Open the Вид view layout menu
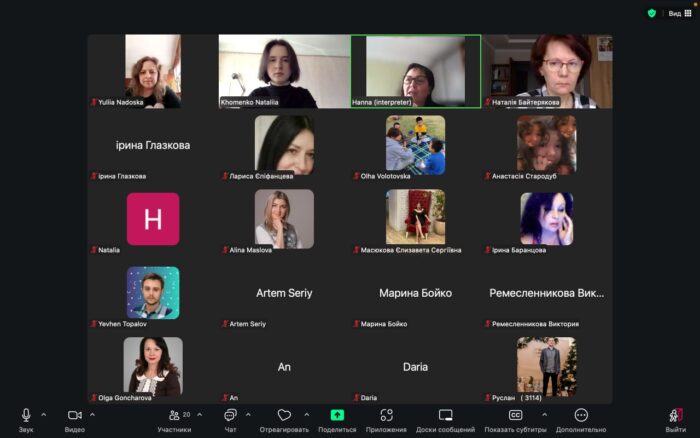Image resolution: width=700 pixels, height=438 pixels. coord(677,13)
